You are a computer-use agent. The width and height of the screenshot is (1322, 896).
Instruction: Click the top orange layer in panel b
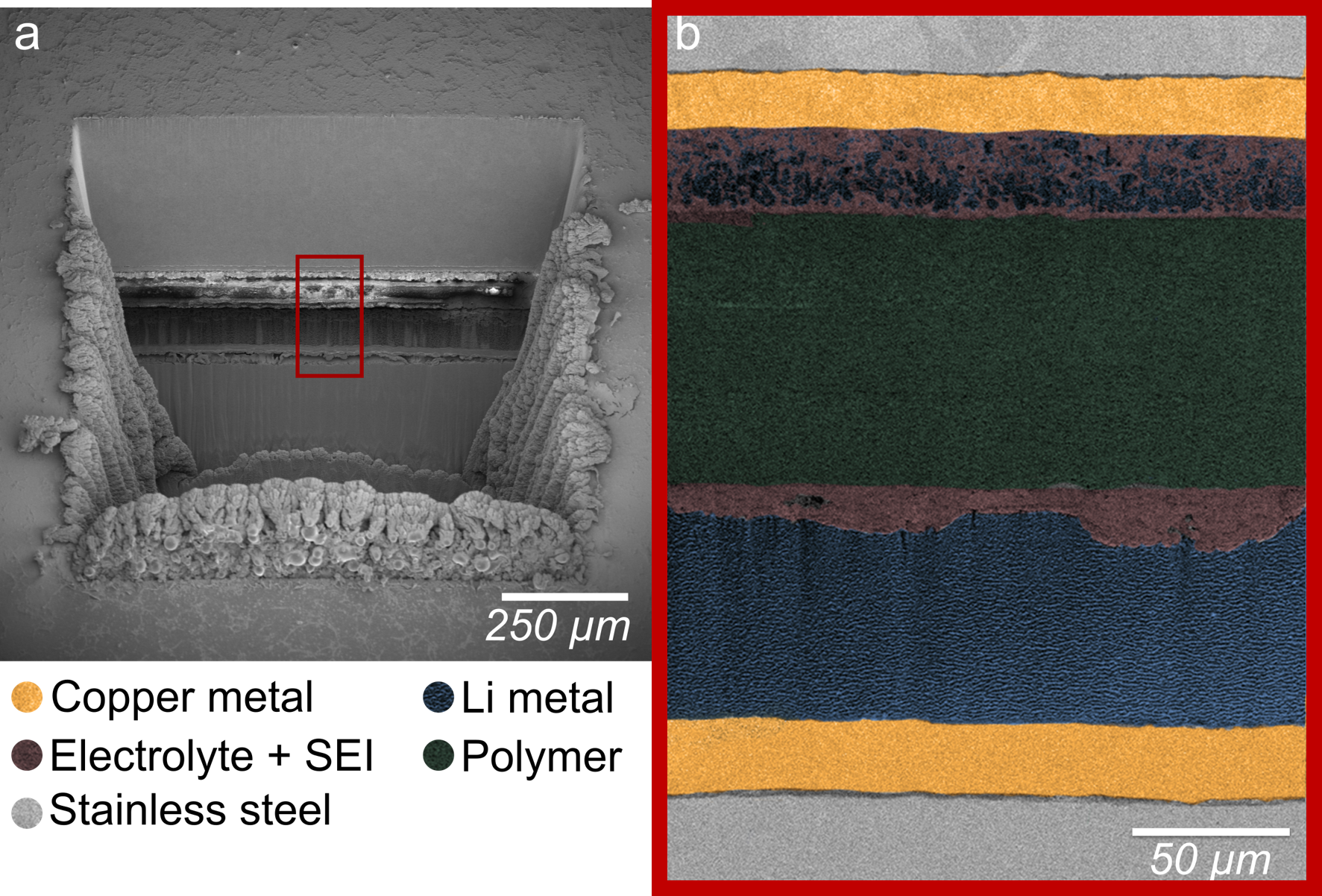tap(986, 101)
